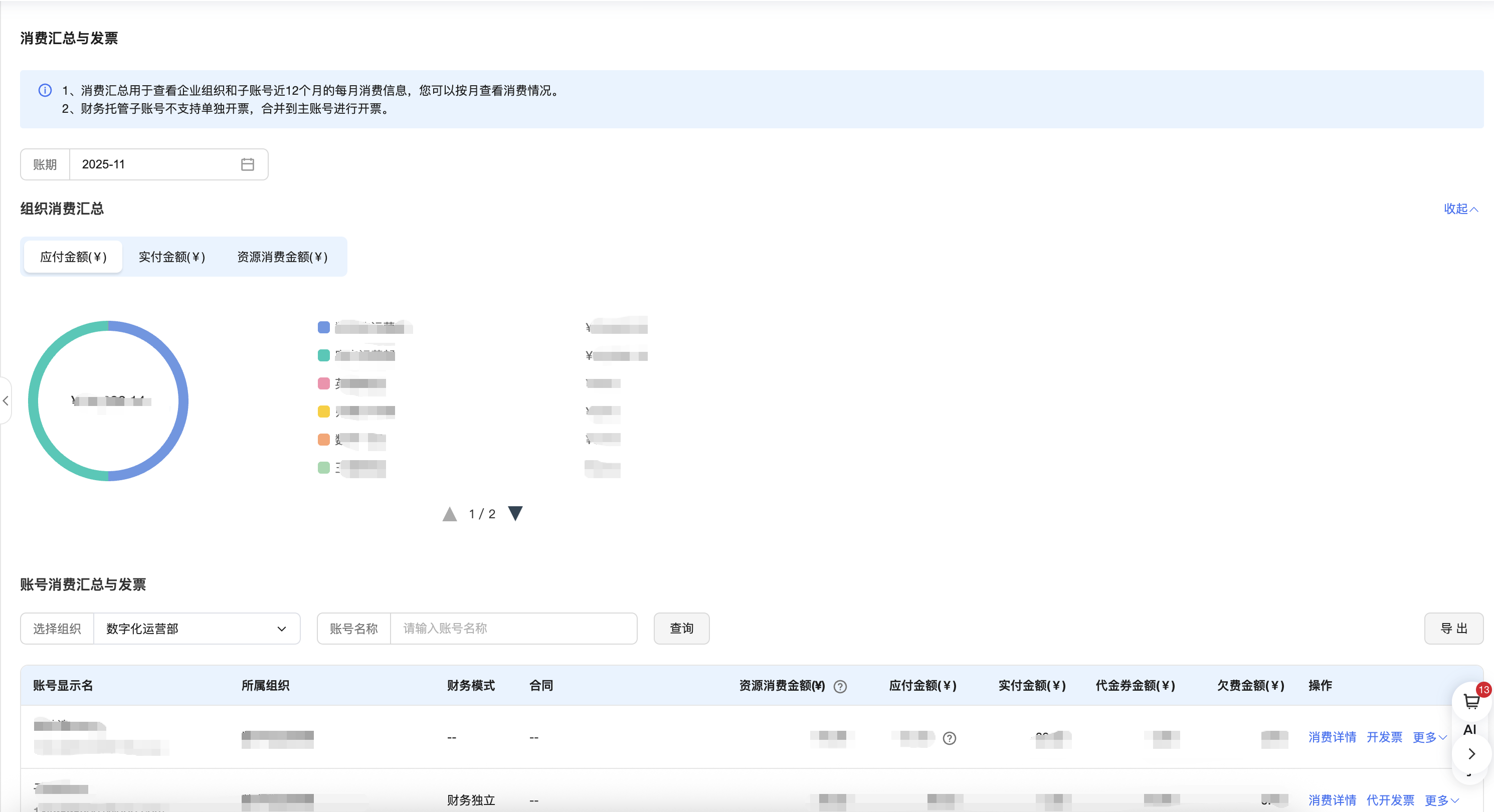Switch to the 资源消费金额(¥) tab
Screen dimensions: 1494x812
[282, 257]
